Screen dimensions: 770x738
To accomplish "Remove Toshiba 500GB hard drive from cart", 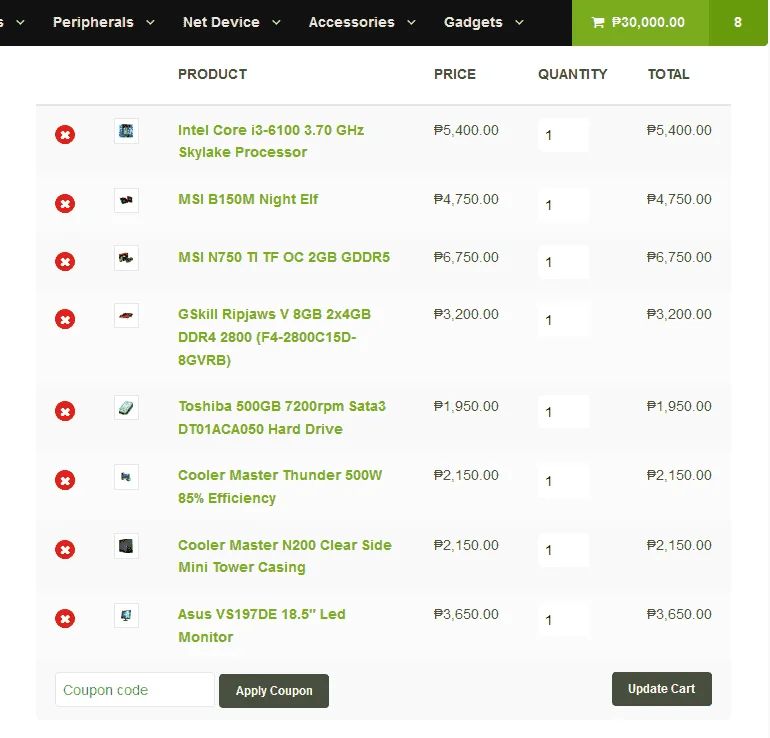I will [x=65, y=411].
